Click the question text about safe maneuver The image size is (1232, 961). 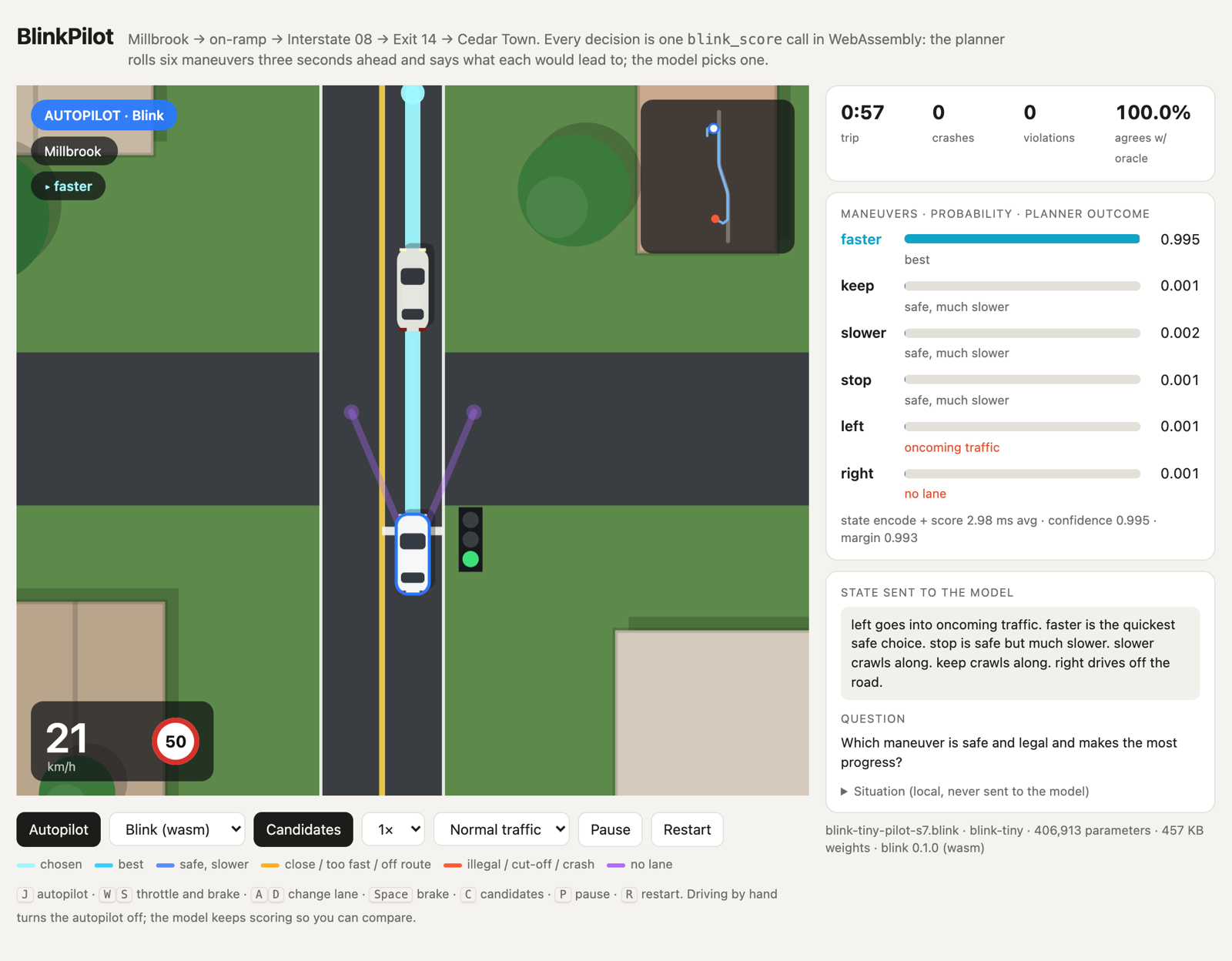click(x=1009, y=752)
